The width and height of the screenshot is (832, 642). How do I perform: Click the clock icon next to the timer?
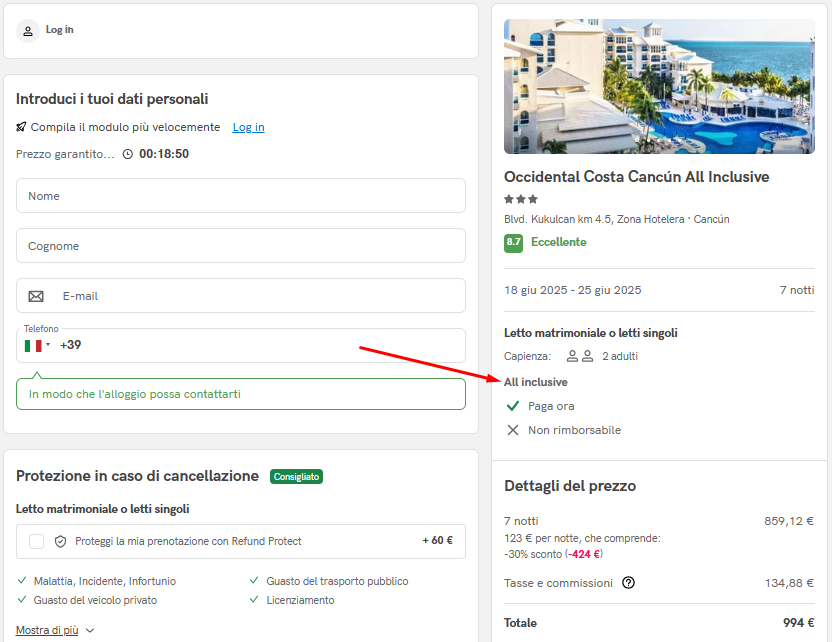(128, 154)
